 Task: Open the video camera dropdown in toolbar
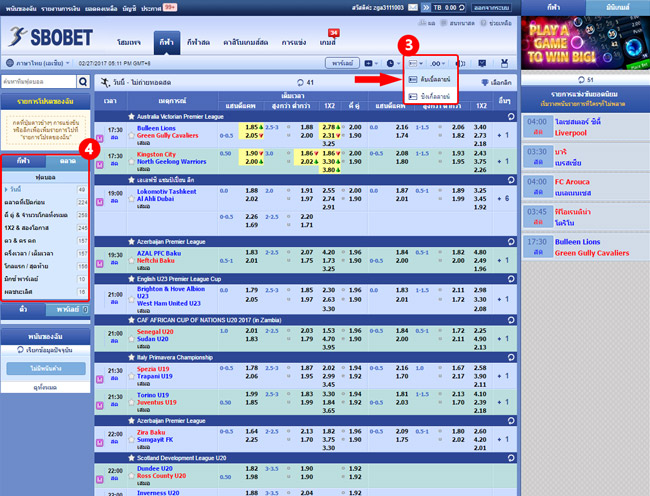[371, 63]
